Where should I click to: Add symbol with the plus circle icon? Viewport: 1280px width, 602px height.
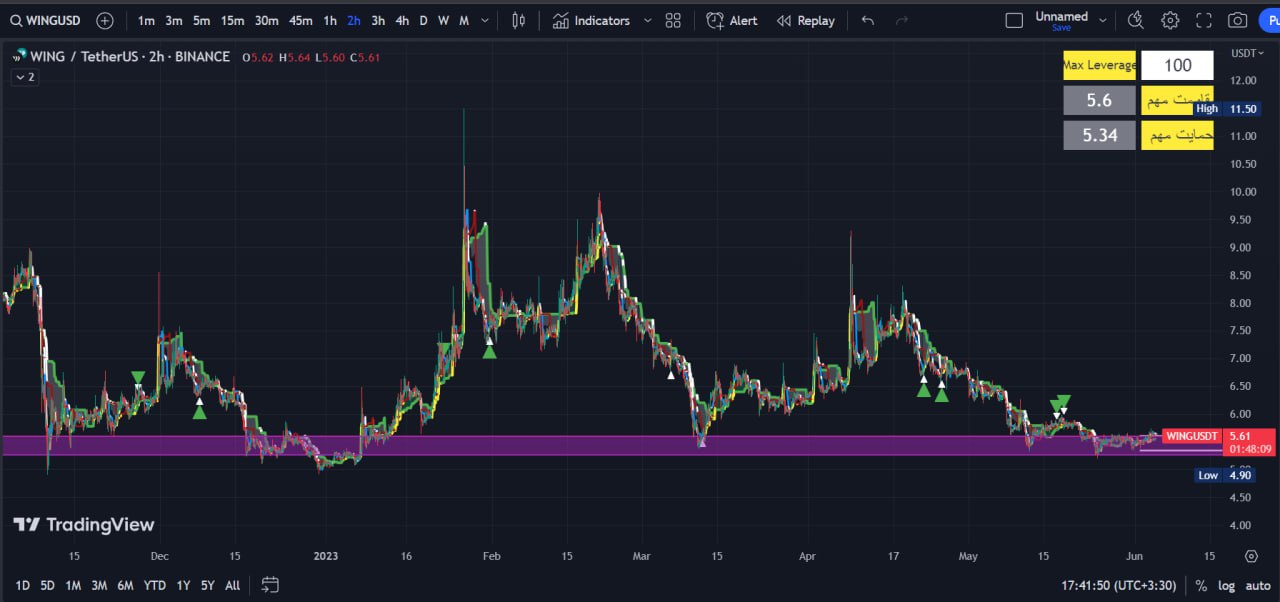105,20
